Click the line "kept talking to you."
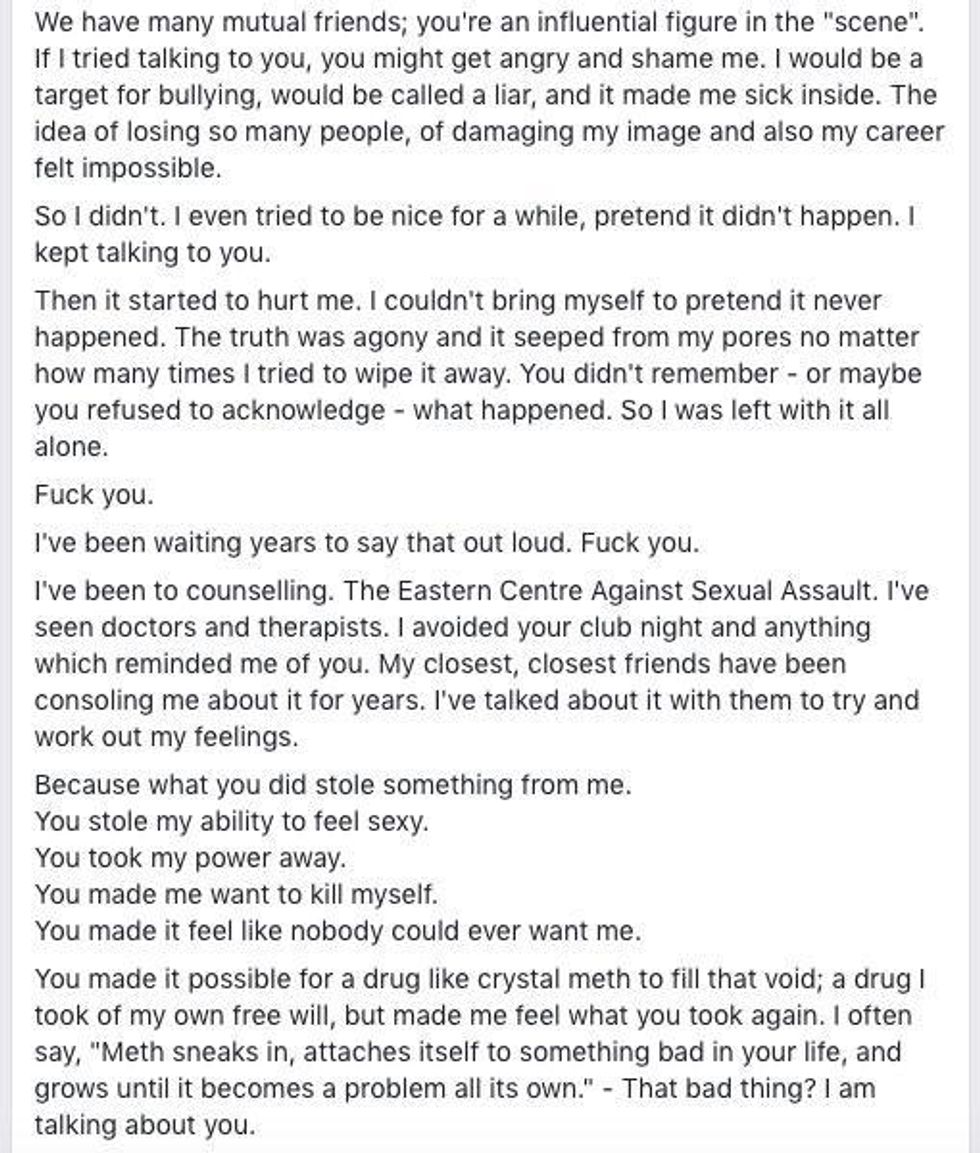The width and height of the screenshot is (980, 1153). [x=152, y=252]
